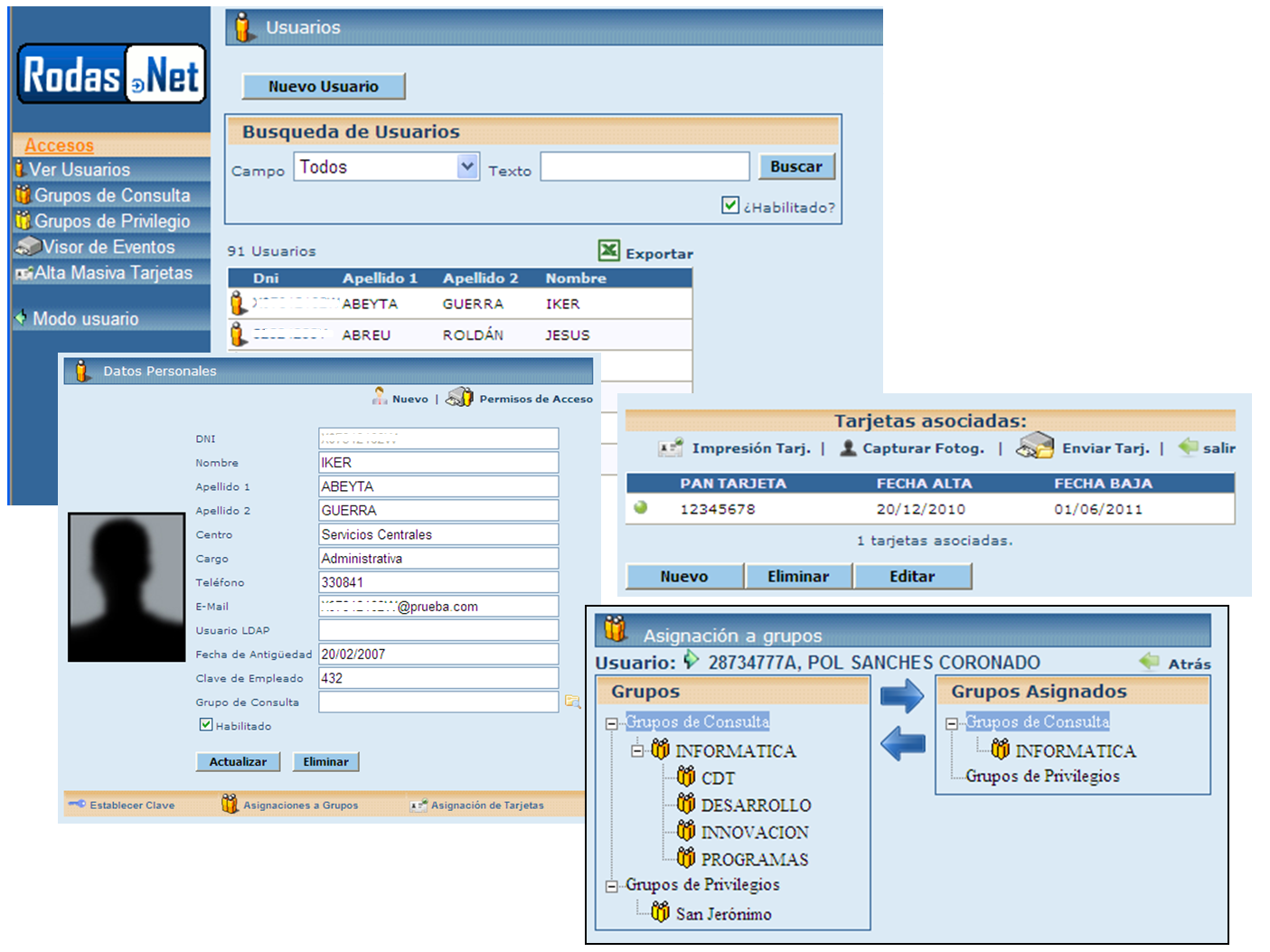Image resolution: width=1270 pixels, height=952 pixels.
Task: Toggle the Habilitado checkbox in Datos Personales
Action: coord(206,724)
